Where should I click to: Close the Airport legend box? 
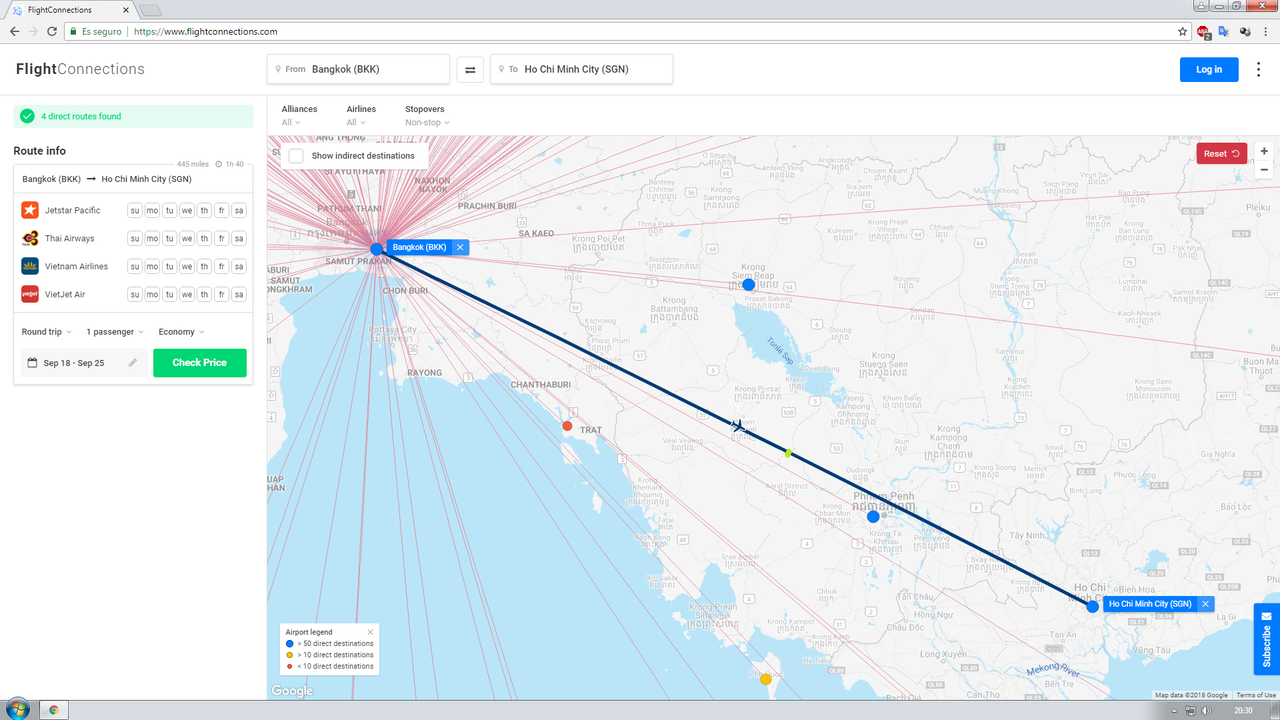pos(370,632)
